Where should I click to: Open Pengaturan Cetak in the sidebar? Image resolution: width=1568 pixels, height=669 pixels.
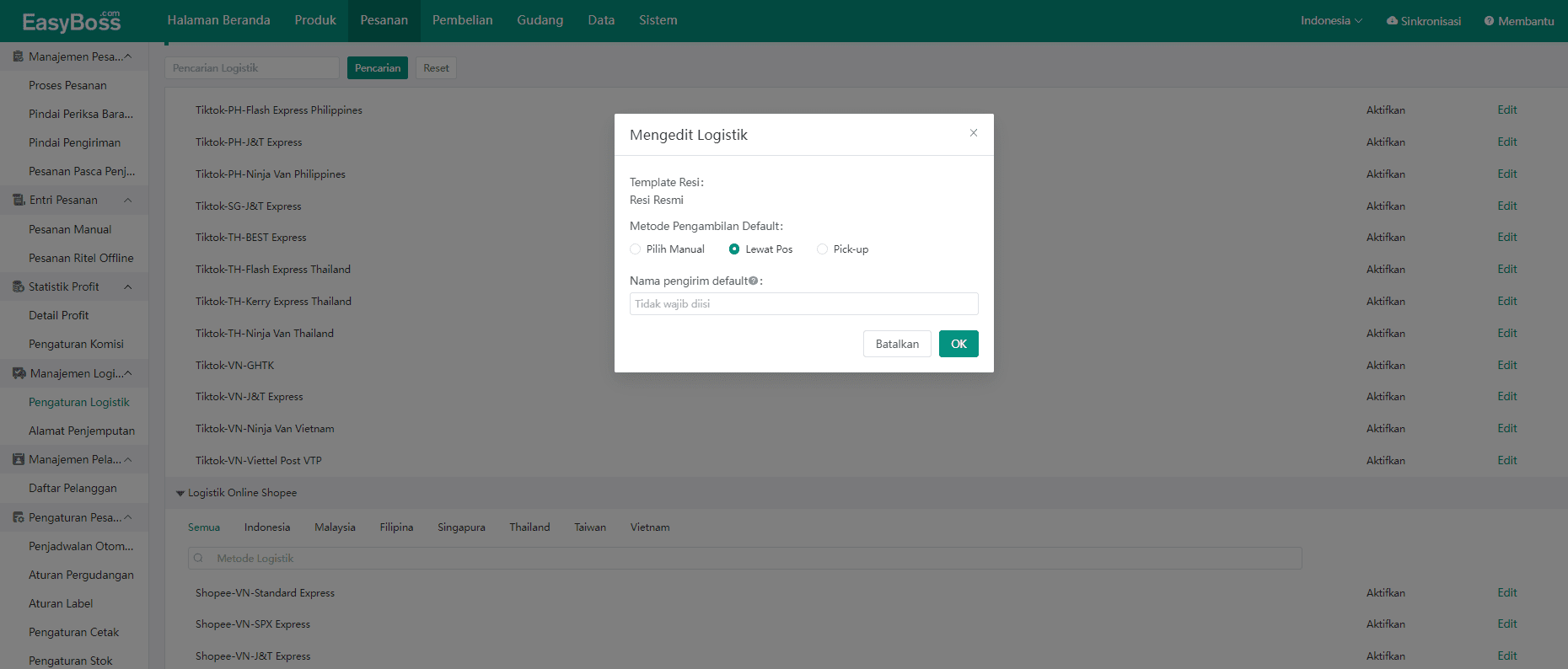tap(73, 632)
